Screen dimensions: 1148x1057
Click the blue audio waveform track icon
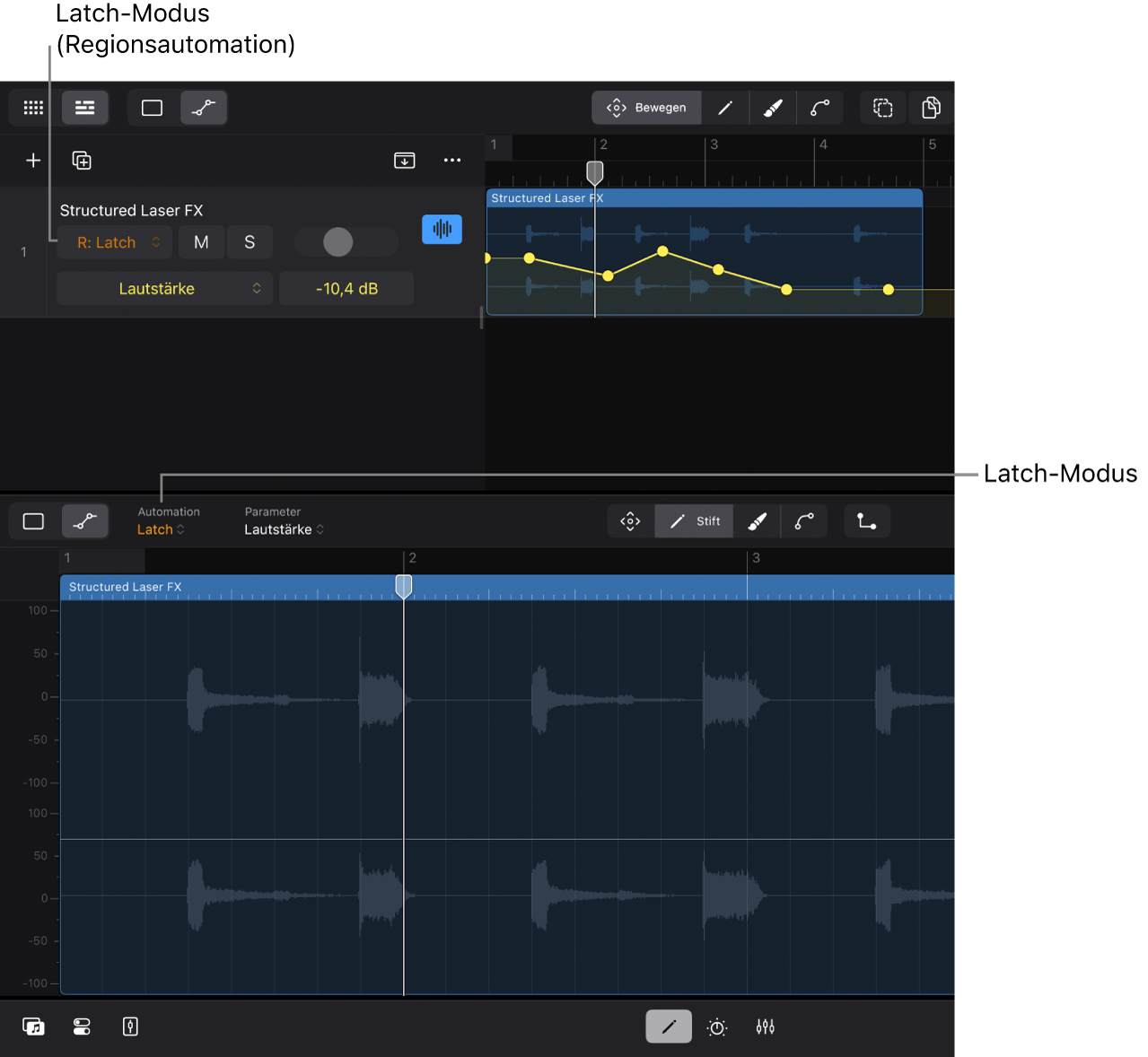[x=443, y=230]
